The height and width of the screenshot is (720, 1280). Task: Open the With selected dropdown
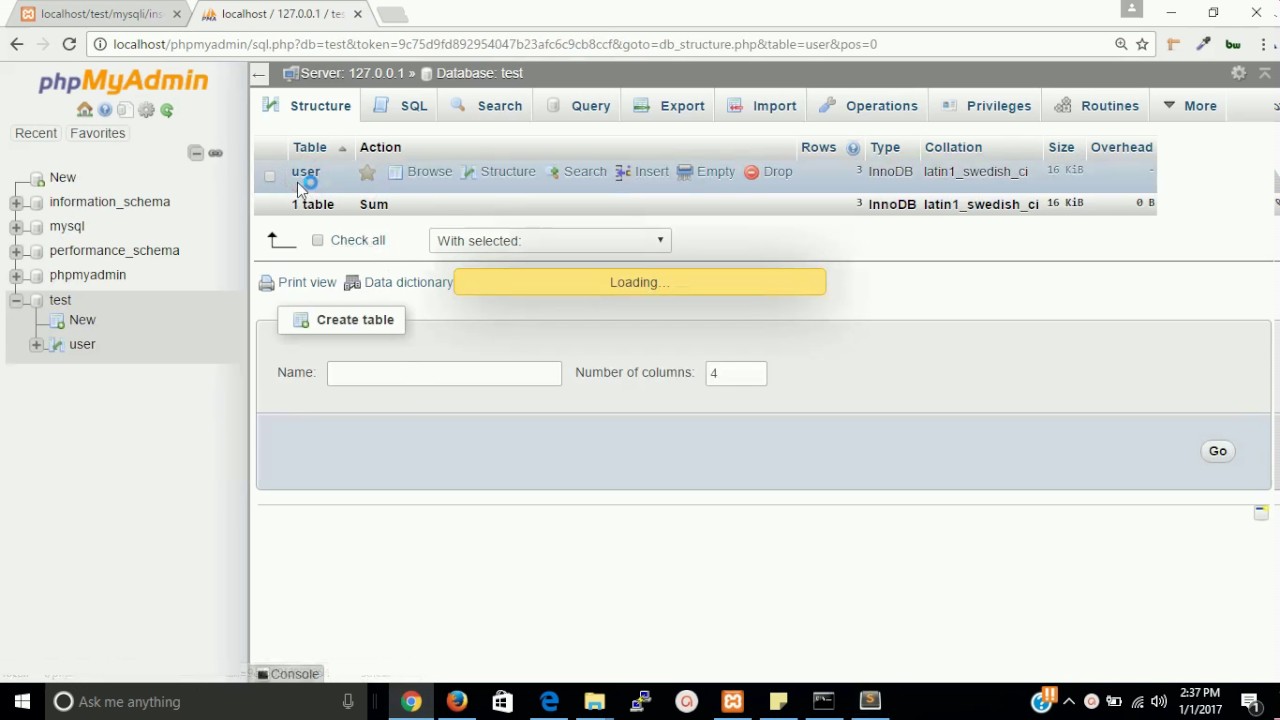click(550, 240)
